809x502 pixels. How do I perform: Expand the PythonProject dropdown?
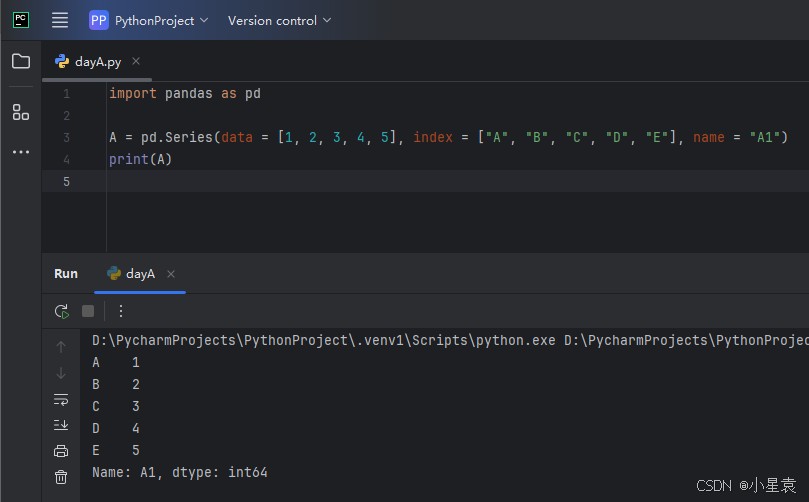(150, 20)
